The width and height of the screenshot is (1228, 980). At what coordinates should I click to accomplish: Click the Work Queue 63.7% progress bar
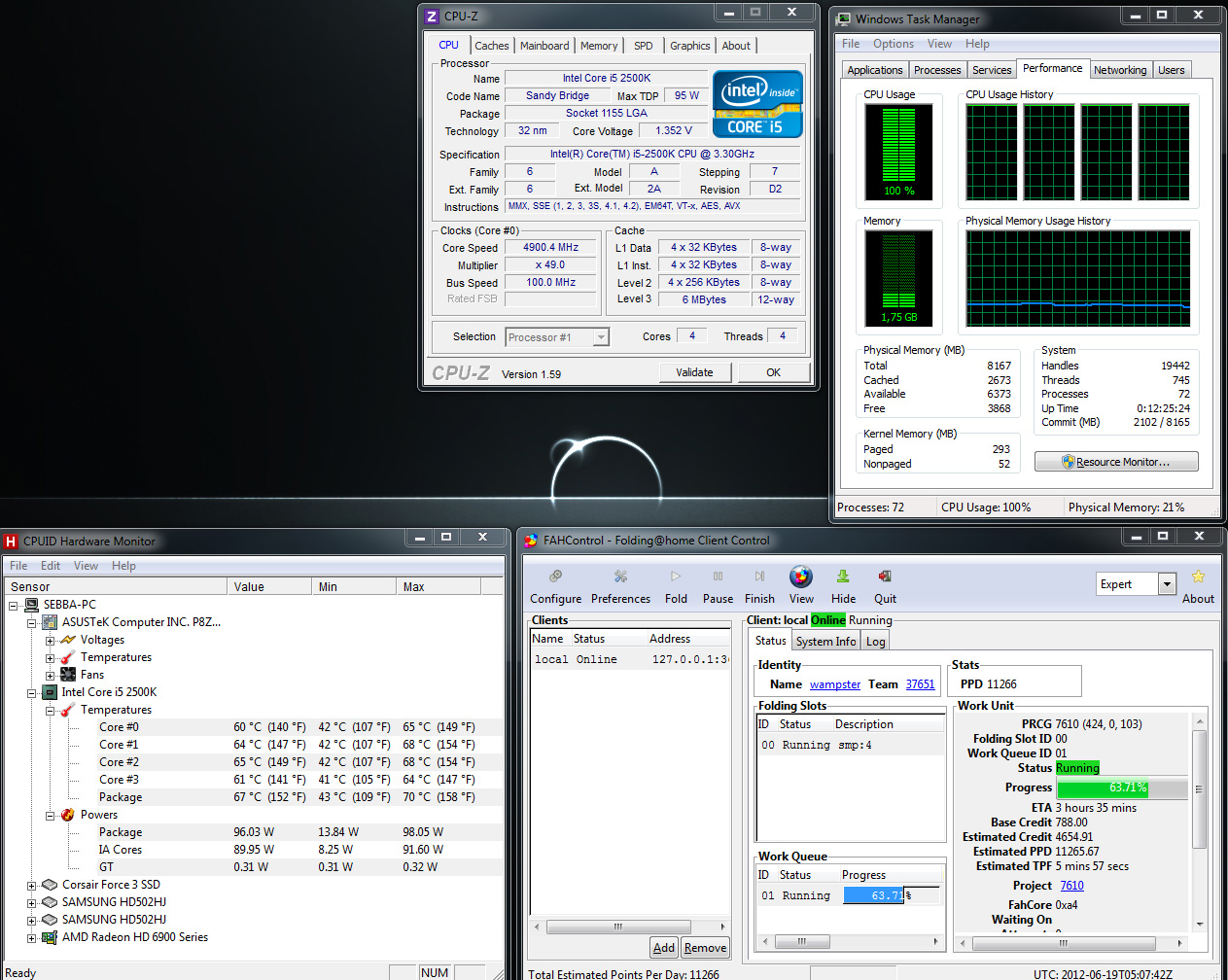coord(891,895)
